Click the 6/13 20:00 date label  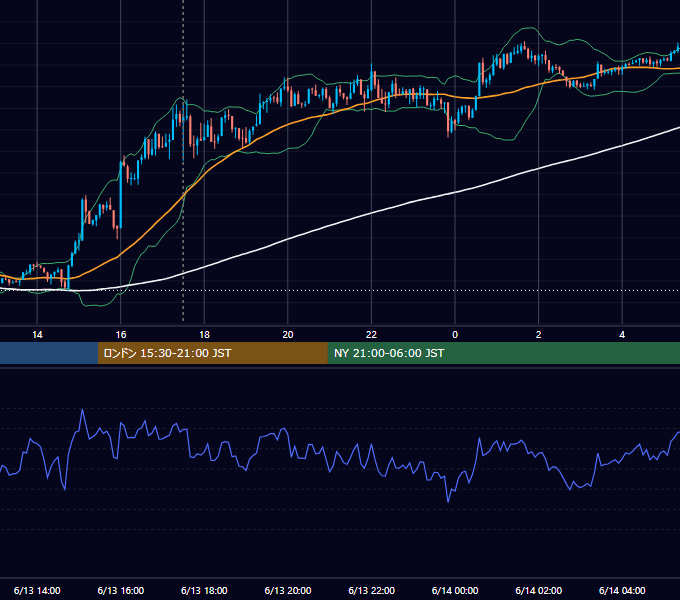pyautogui.click(x=288, y=590)
